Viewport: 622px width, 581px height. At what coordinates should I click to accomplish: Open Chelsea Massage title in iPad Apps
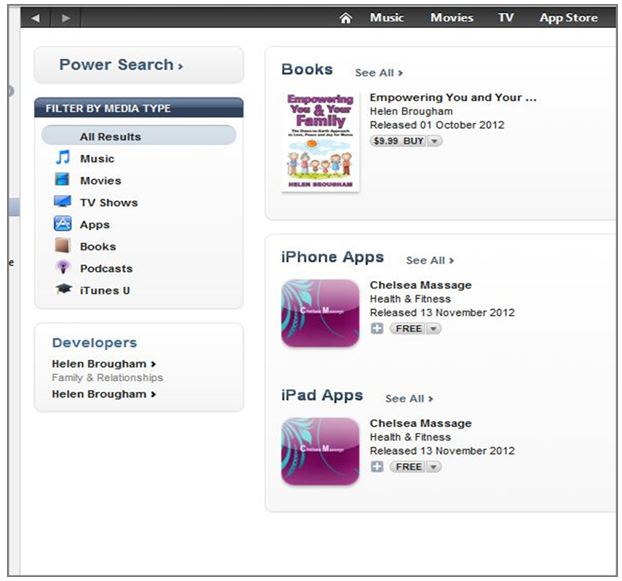[420, 423]
